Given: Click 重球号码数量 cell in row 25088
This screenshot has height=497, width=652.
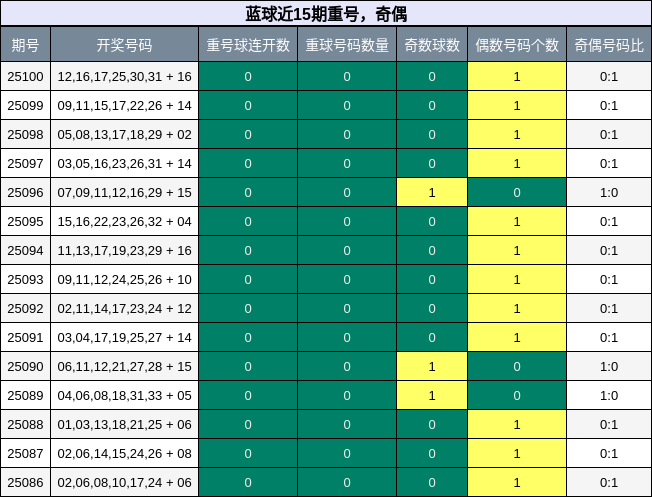Looking at the screenshot, I should [x=347, y=425].
